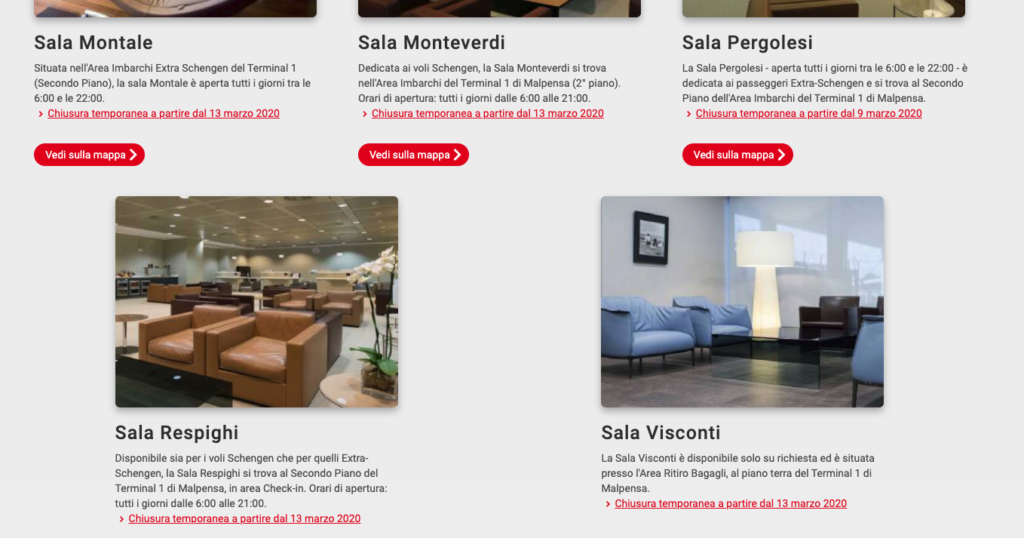Click chevron arrow on Pergolesi map button

(781, 155)
